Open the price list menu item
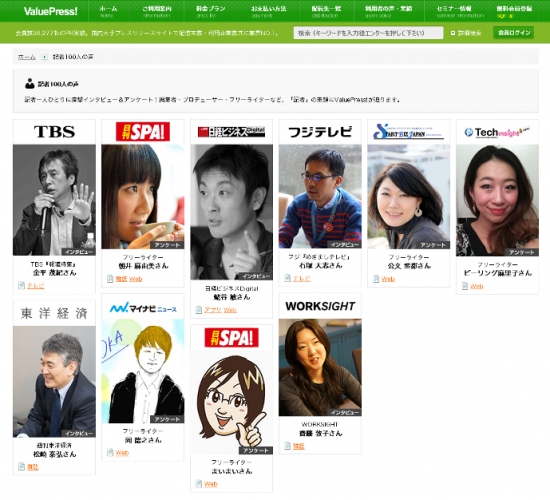 (210, 12)
